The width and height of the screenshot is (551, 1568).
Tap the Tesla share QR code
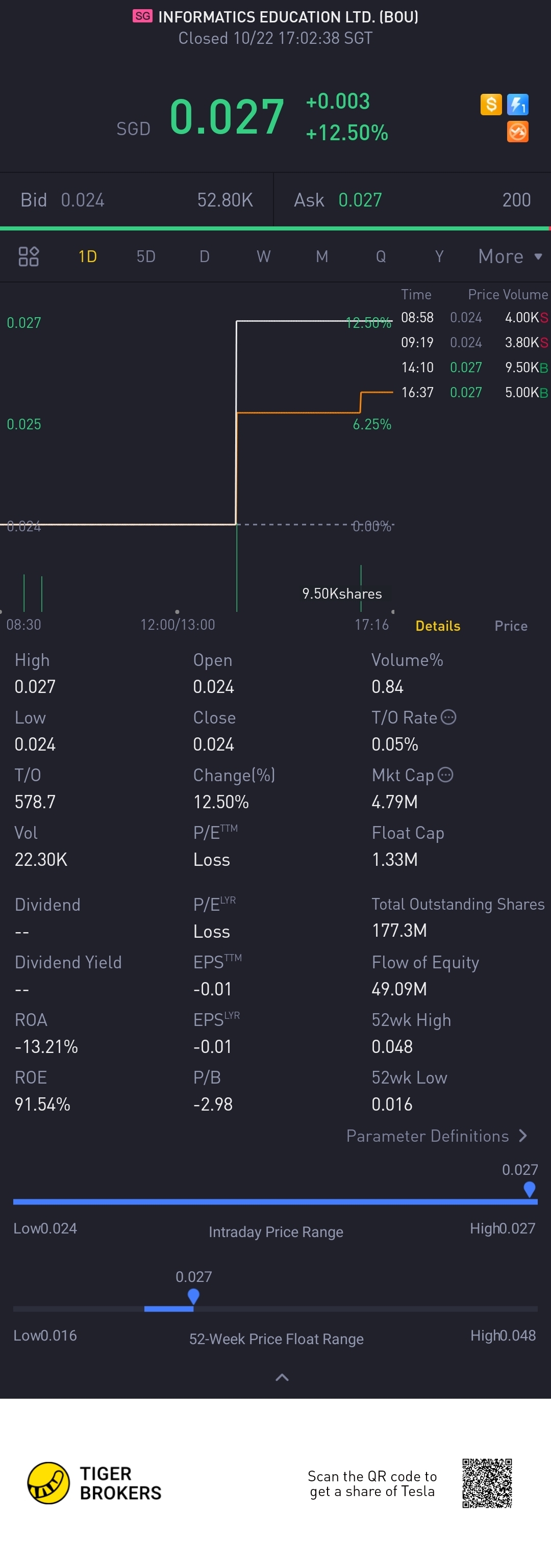(x=487, y=1483)
